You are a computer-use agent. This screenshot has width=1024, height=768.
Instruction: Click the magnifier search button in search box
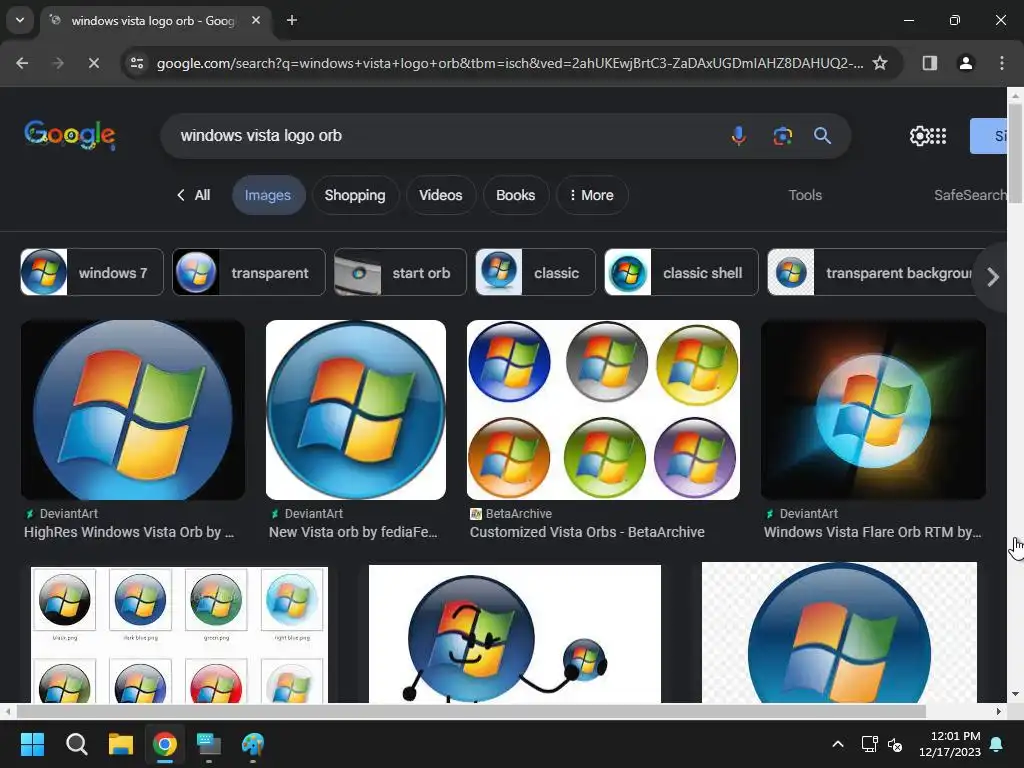click(x=822, y=136)
